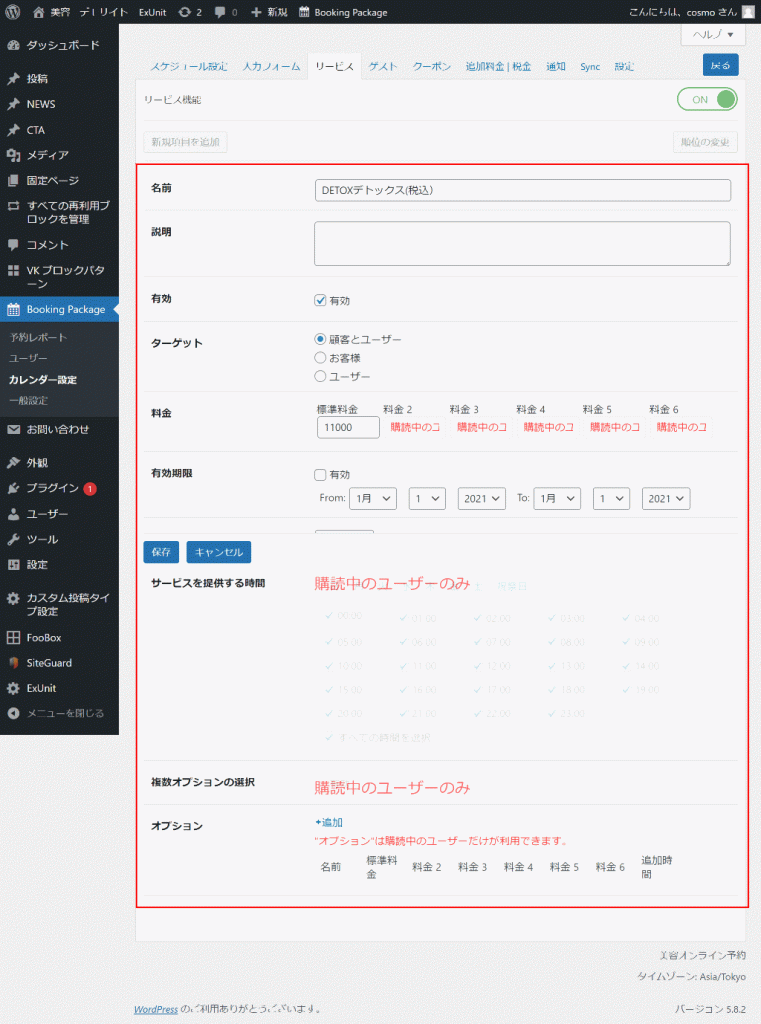Expand the ヘルプ help dropdown
The width and height of the screenshot is (761, 1024).
[713, 34]
